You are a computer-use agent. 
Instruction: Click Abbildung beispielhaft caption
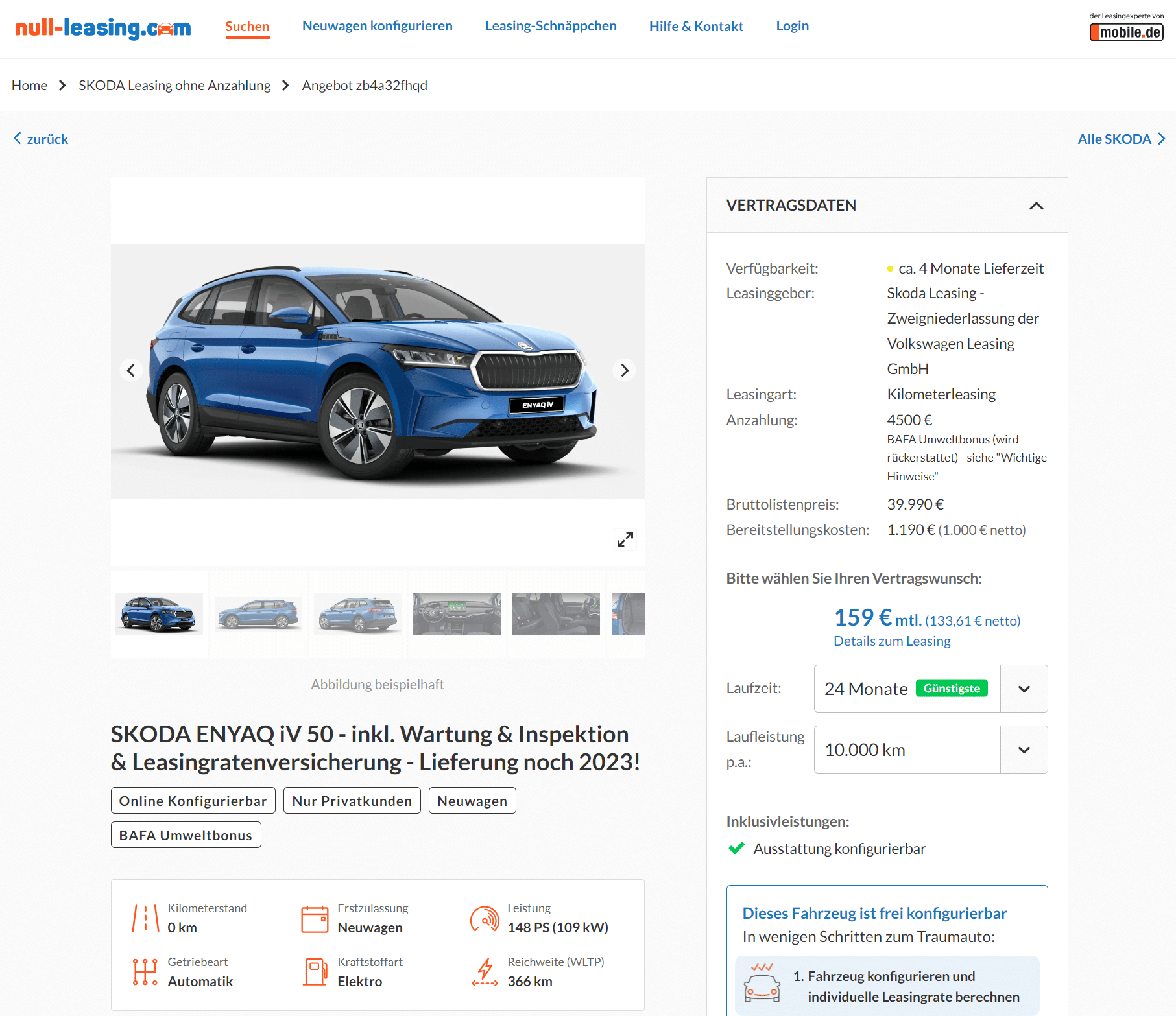tap(378, 685)
